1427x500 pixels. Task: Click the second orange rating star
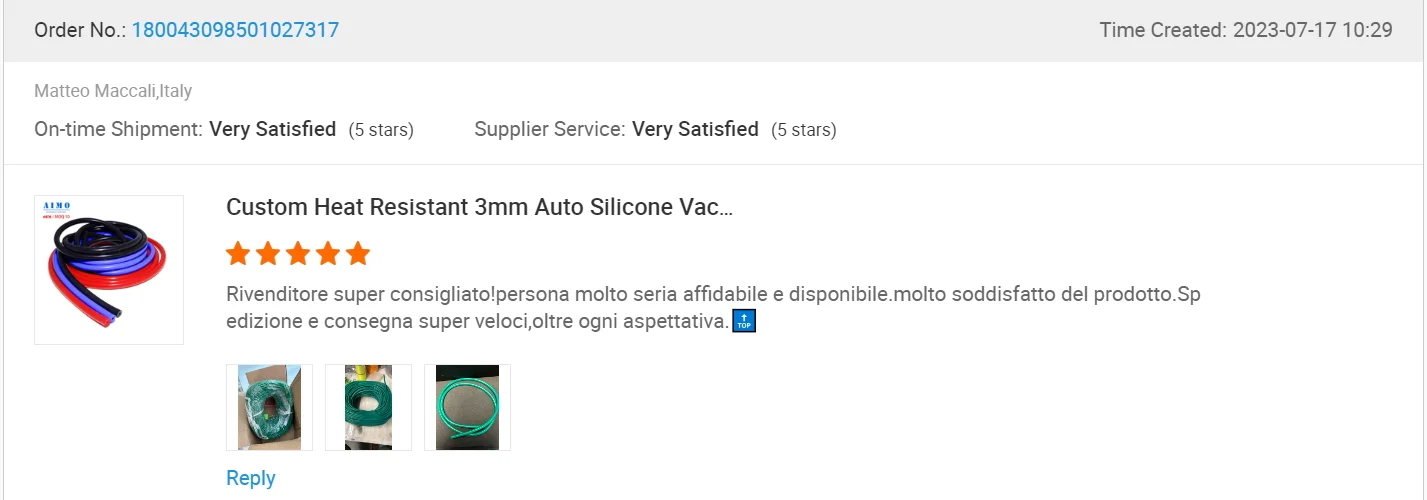pos(268,253)
